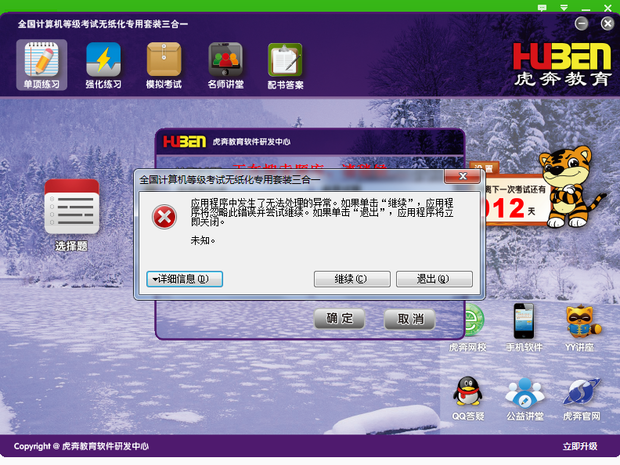Open the QQ答疑 penguin icon
The image size is (620, 465).
point(468,398)
